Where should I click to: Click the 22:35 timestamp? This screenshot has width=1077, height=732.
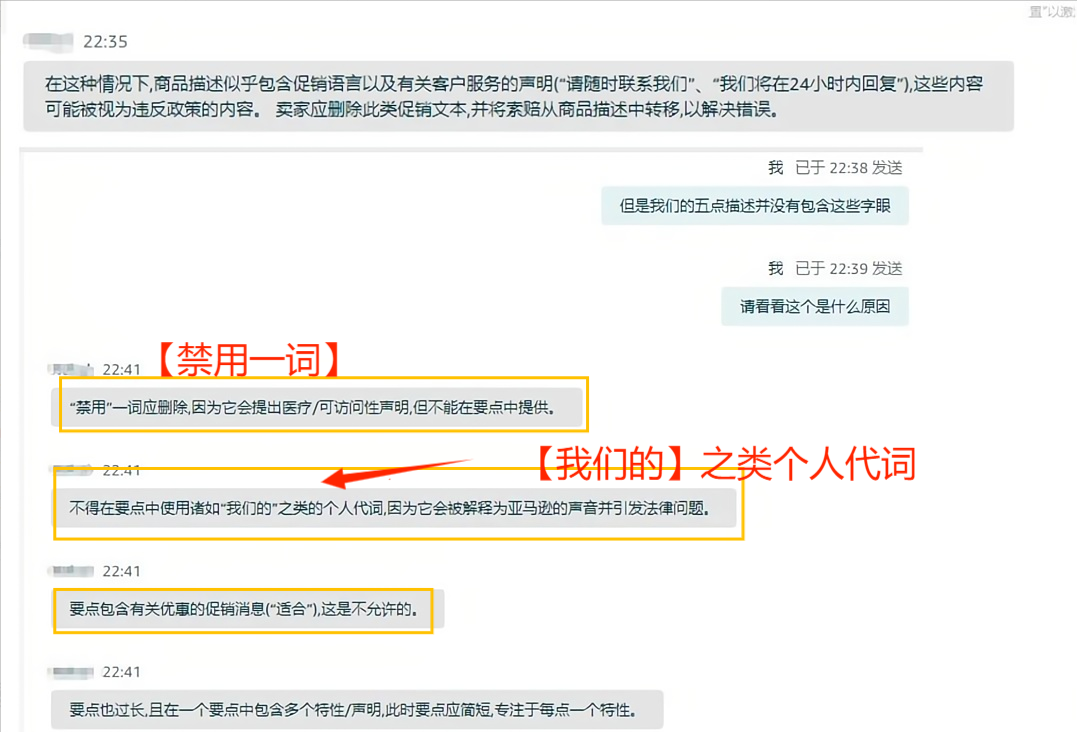[x=105, y=42]
